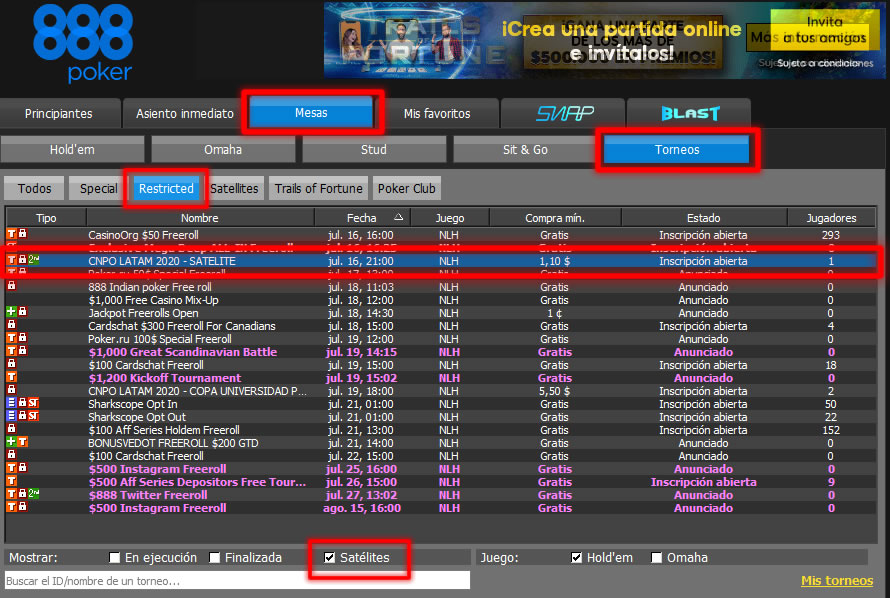
Task: Open the Mis torneos link
Action: pyautogui.click(x=837, y=580)
